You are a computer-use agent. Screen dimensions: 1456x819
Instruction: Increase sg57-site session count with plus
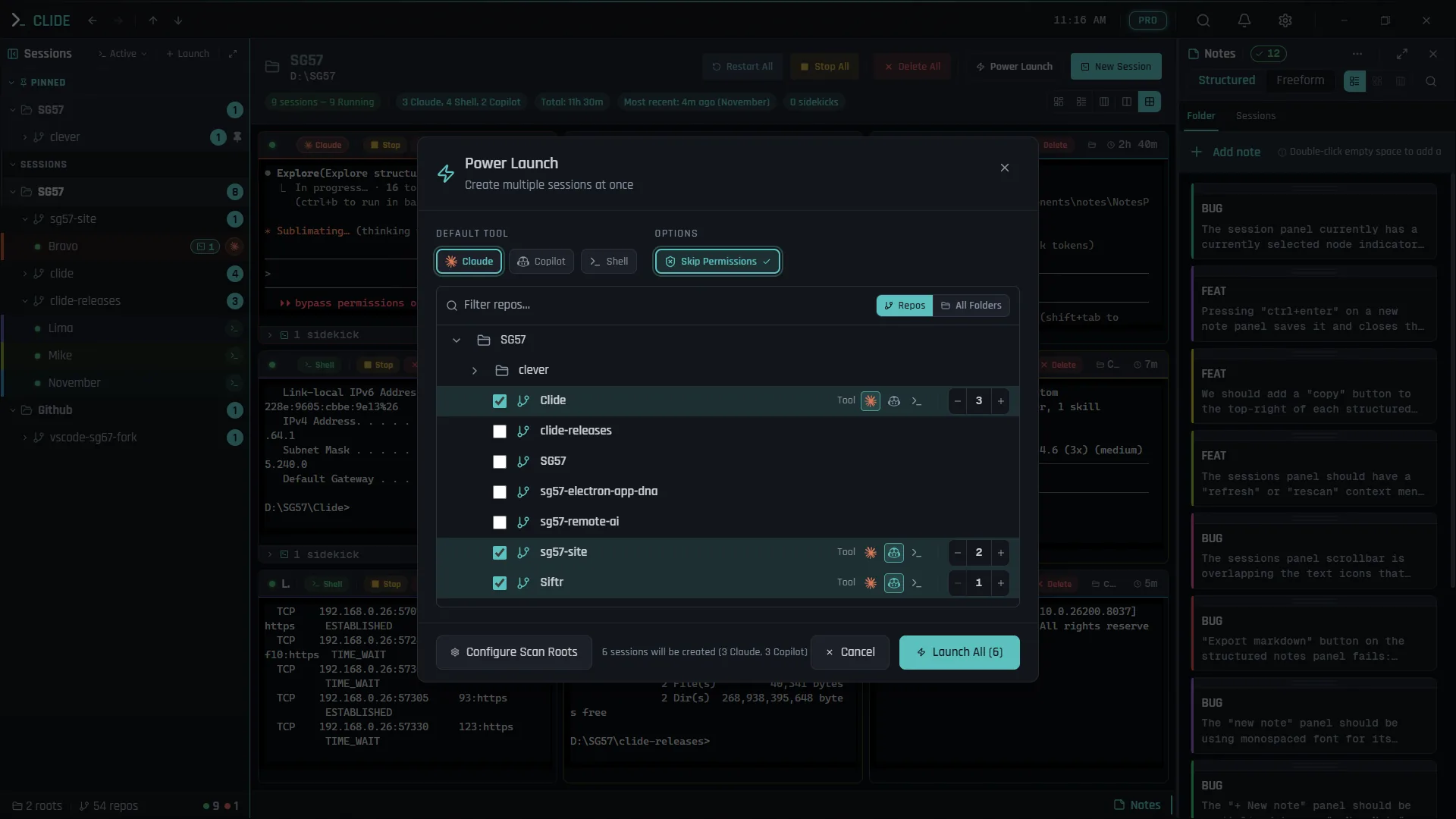pyautogui.click(x=1000, y=553)
